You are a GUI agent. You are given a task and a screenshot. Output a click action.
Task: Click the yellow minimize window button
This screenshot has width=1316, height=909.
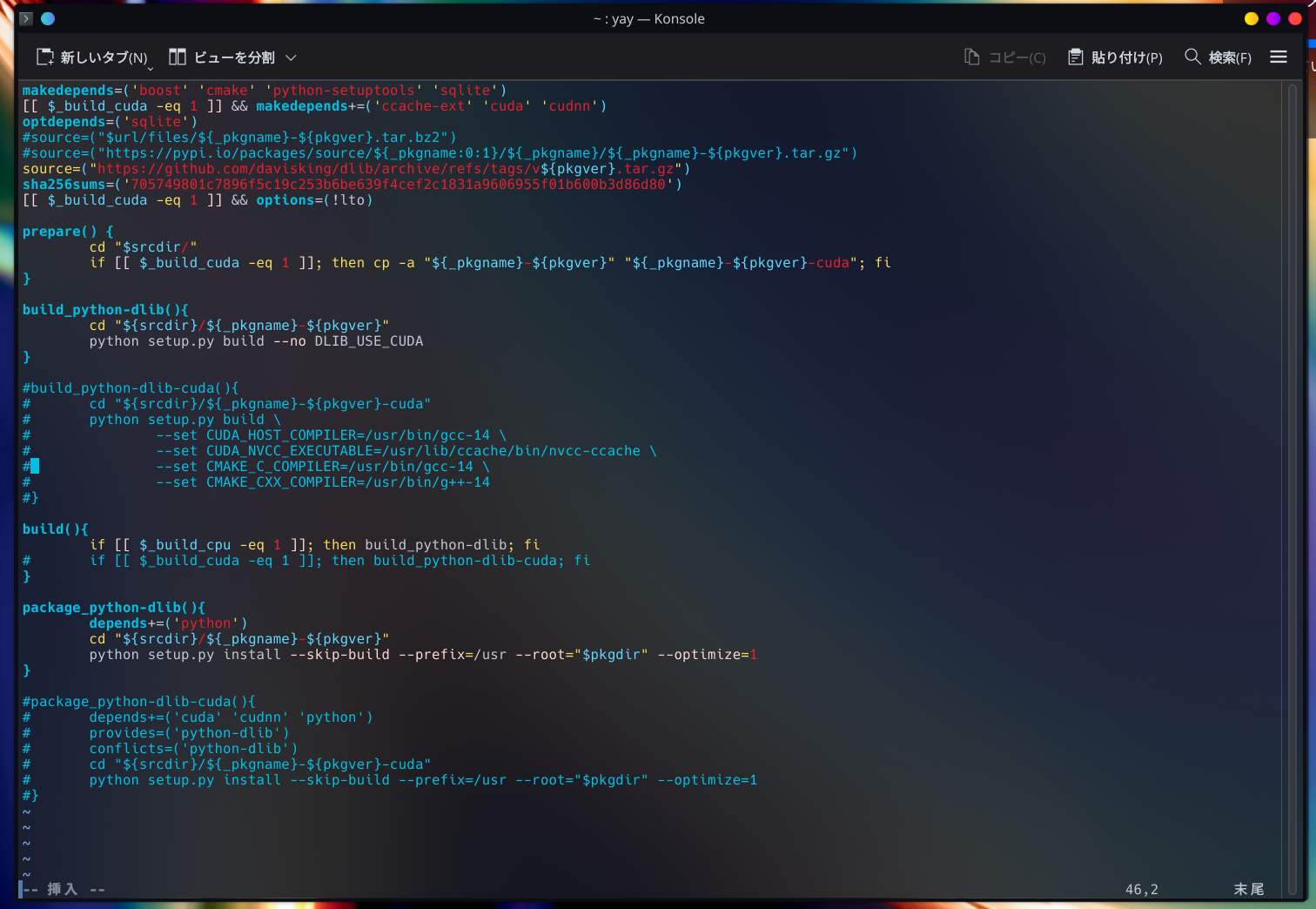click(1252, 18)
